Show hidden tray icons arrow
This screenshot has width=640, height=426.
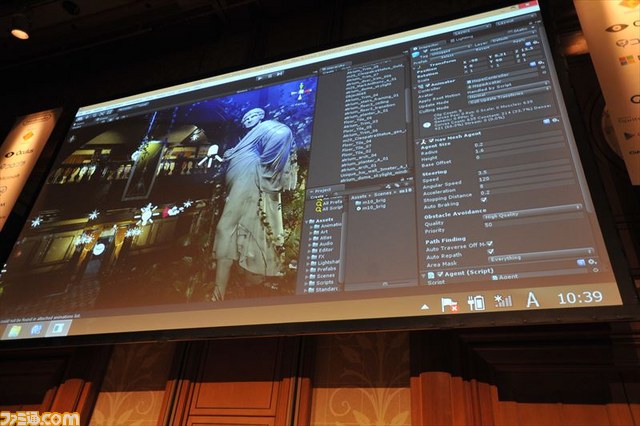pyautogui.click(x=425, y=307)
